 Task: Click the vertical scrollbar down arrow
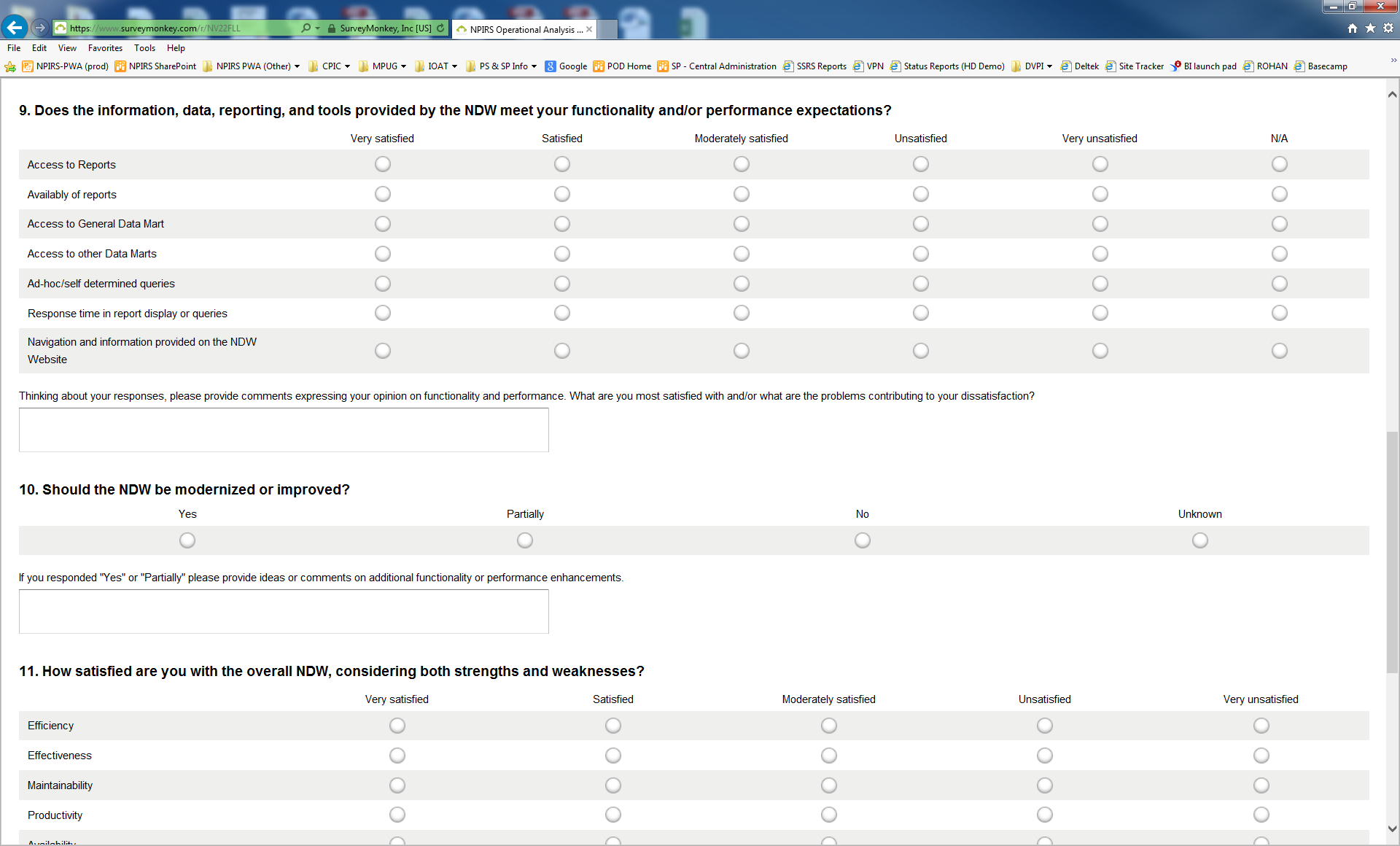click(1392, 829)
